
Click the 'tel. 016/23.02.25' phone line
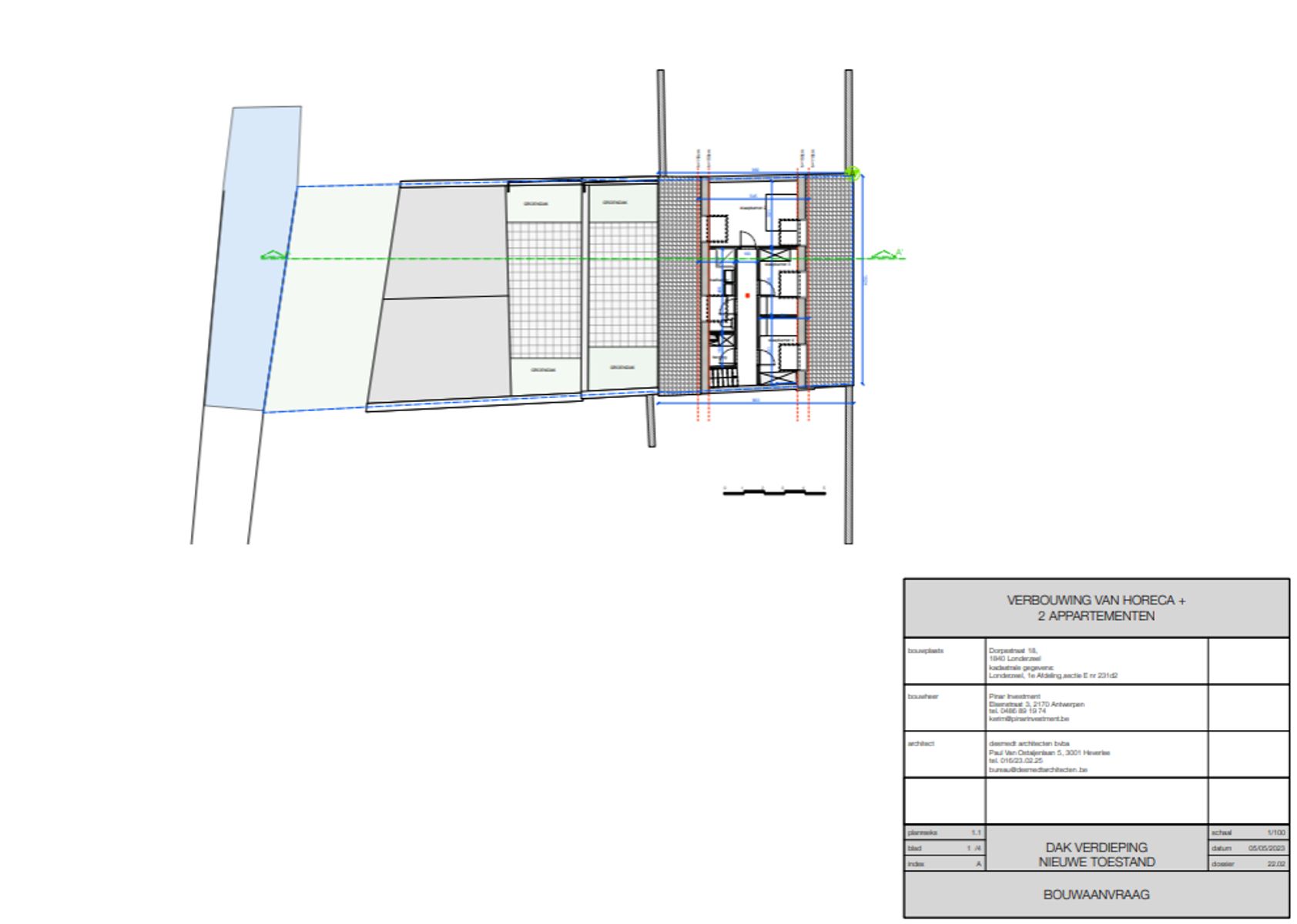point(1016,761)
